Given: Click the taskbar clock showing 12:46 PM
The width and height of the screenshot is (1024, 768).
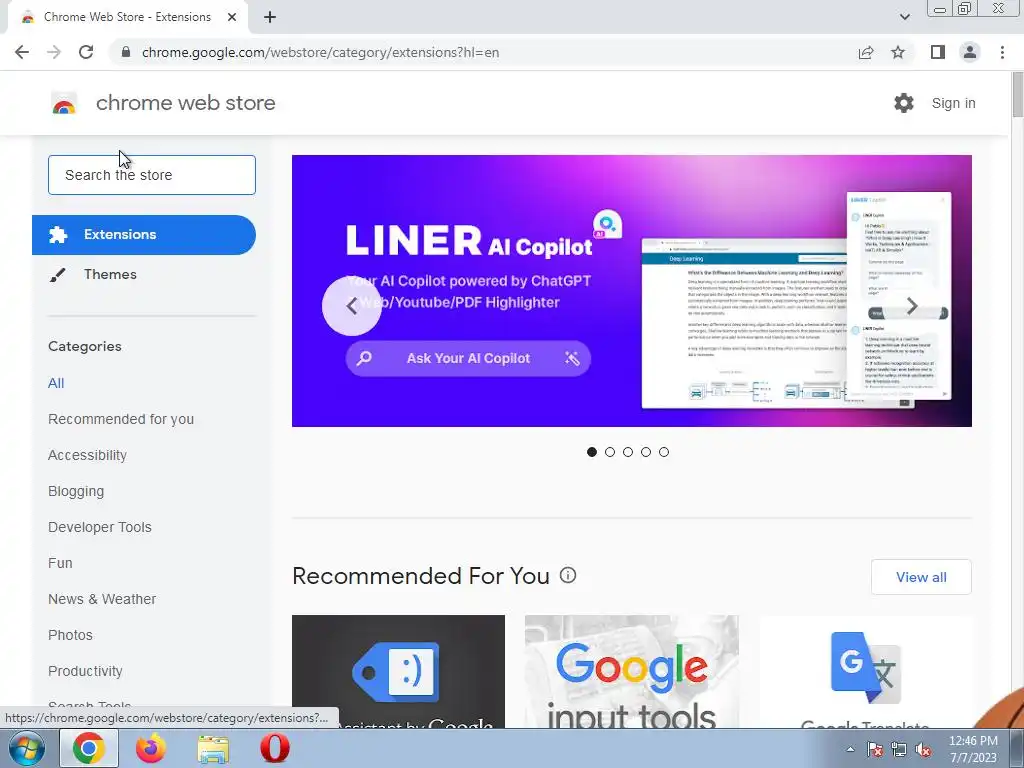Looking at the screenshot, I should coord(973,749).
